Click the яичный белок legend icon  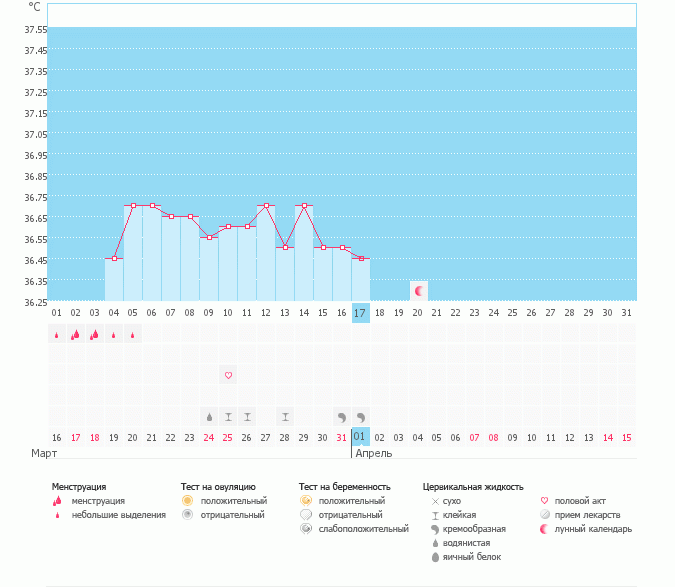click(x=435, y=557)
